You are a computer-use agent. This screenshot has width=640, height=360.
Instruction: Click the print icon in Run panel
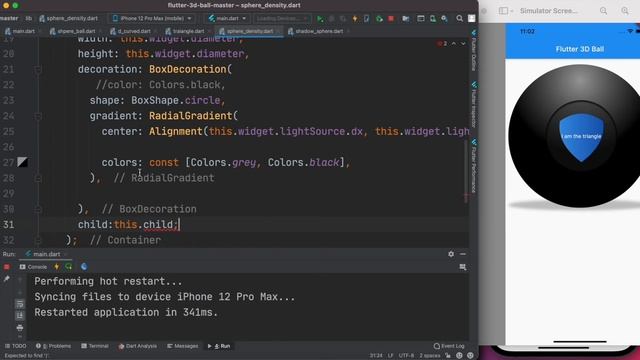click(x=20, y=327)
